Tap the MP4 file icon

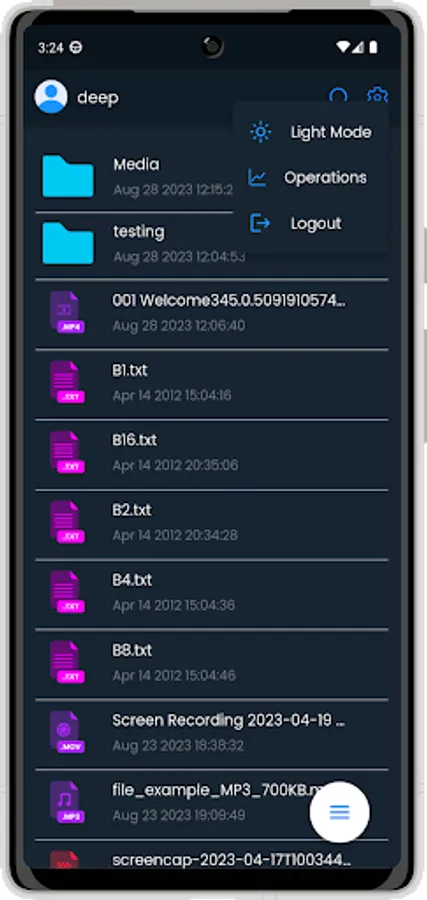tap(67, 313)
